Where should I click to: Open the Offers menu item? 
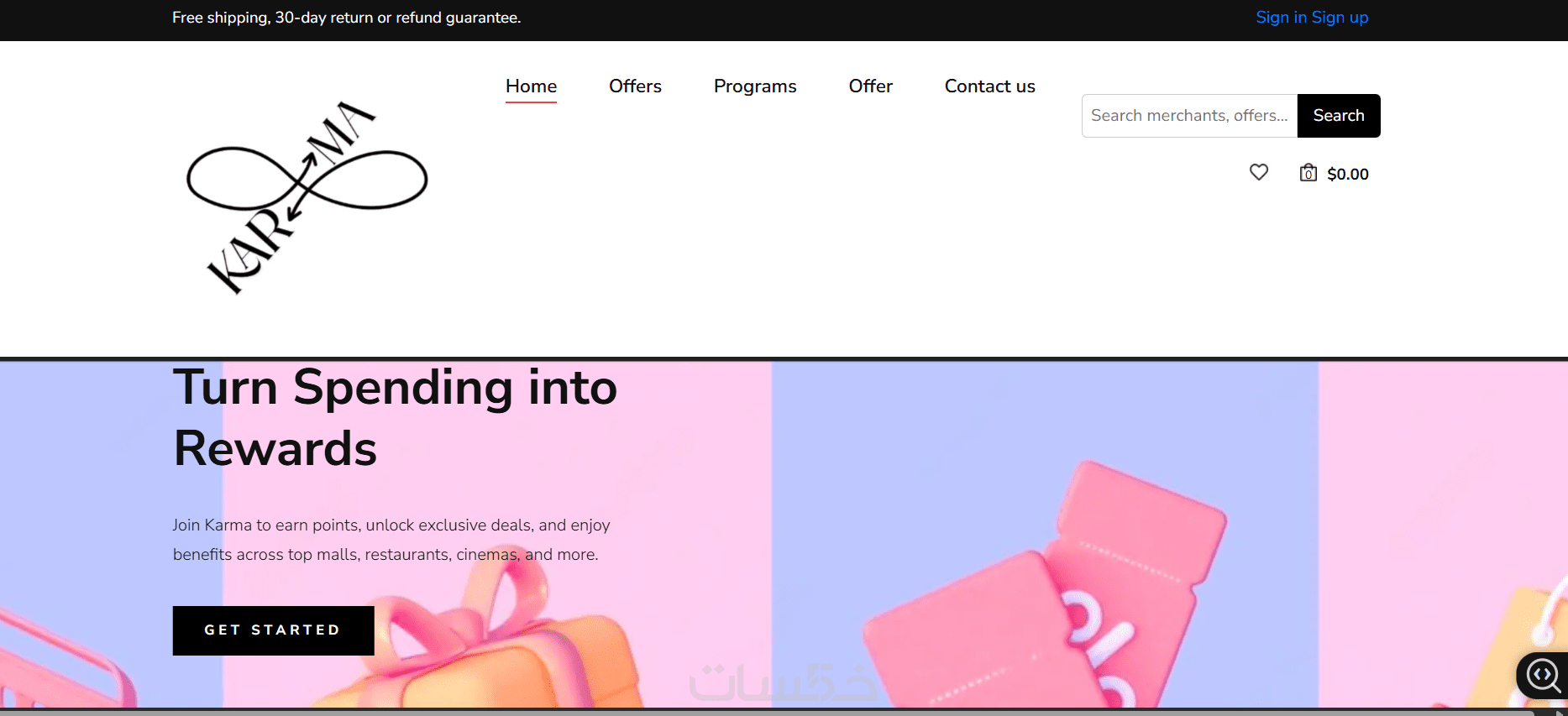click(x=635, y=86)
